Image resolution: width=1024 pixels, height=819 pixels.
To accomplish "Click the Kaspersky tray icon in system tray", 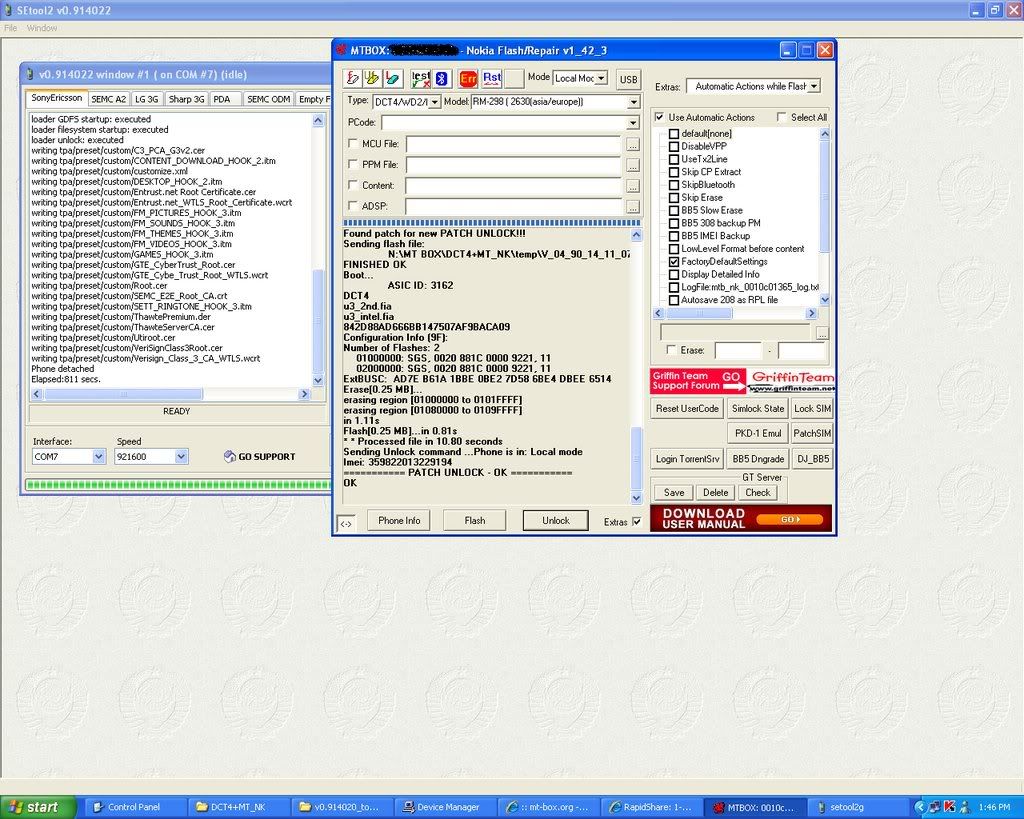I will pos(950,807).
